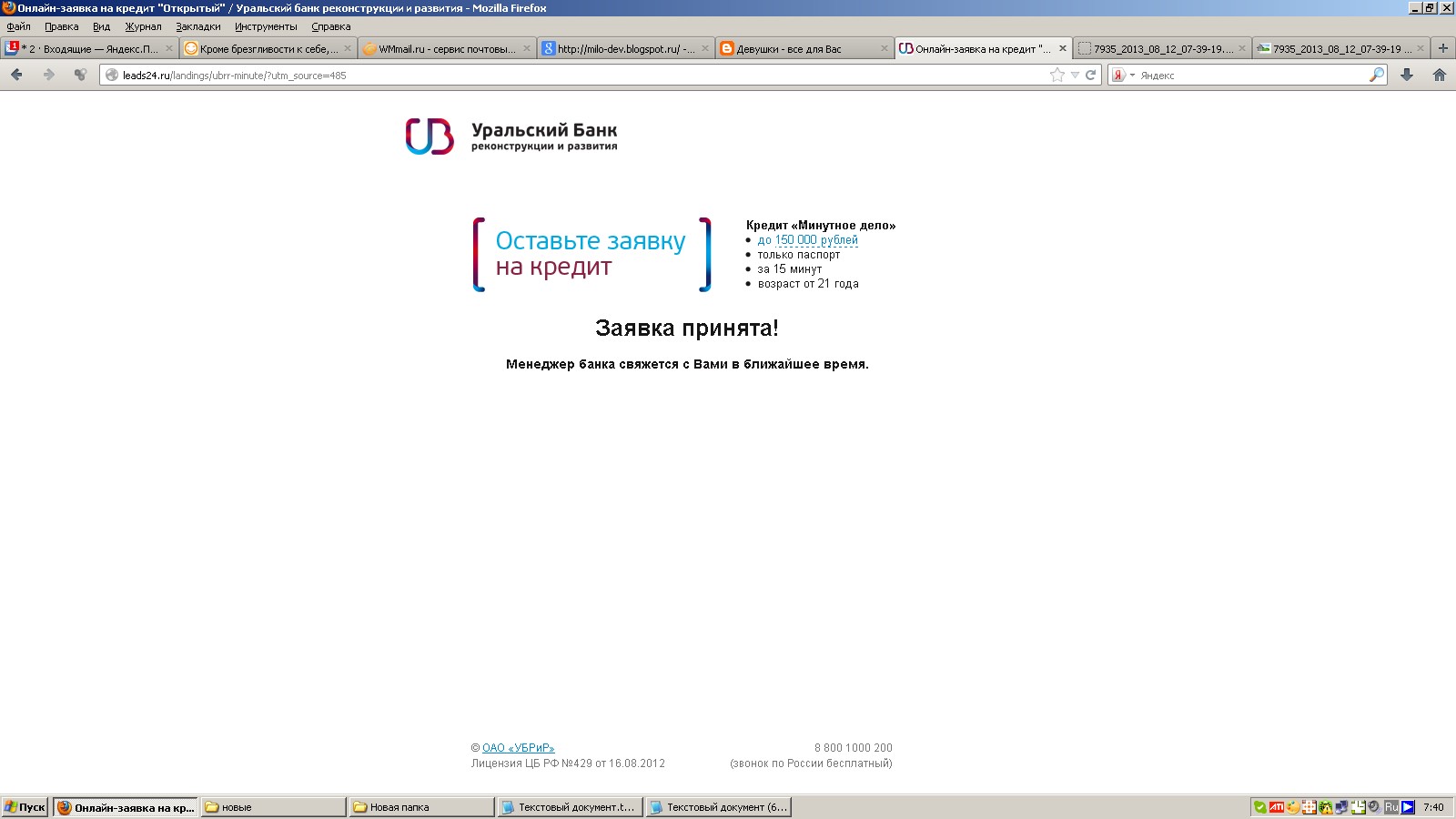Click the Ural Bank logo
1456x819 pixels.
[x=511, y=136]
